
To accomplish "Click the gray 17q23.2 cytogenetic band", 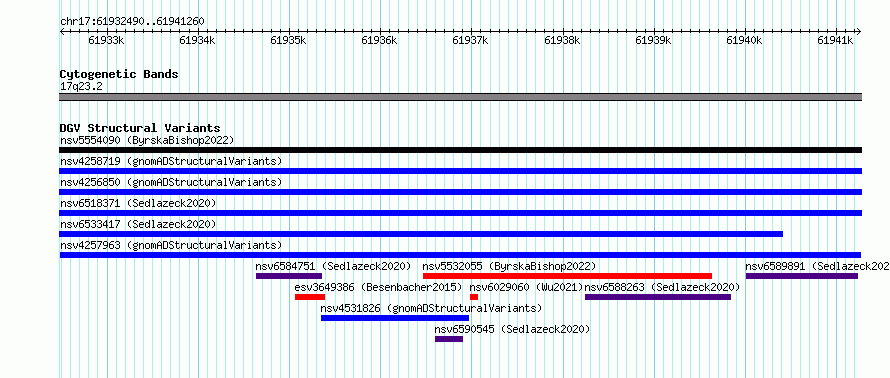I will tap(460, 97).
